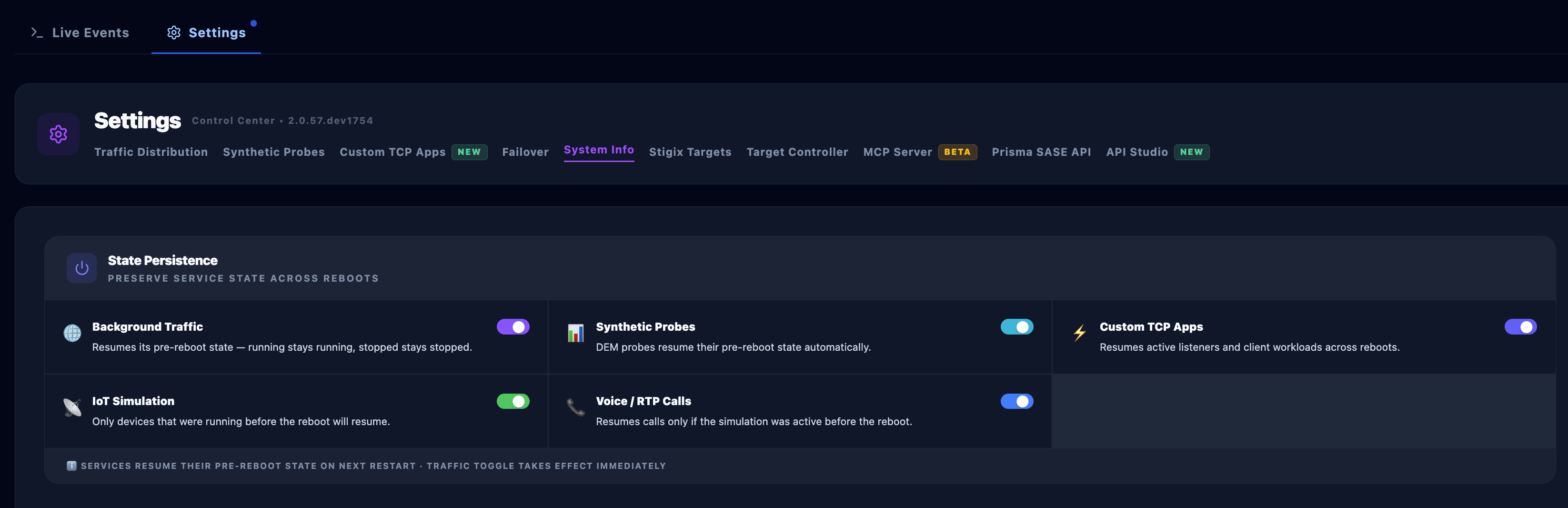
Task: Click the Background Traffic title text
Action: coord(148,327)
